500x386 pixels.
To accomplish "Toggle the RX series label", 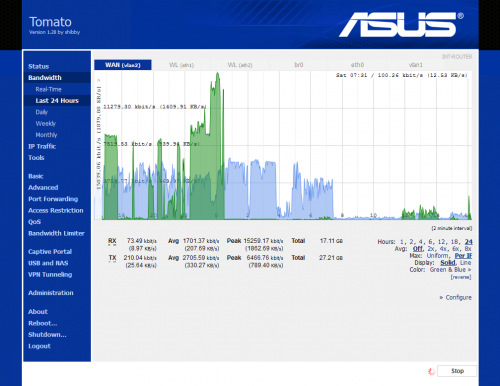I will pyautogui.click(x=112, y=241).
